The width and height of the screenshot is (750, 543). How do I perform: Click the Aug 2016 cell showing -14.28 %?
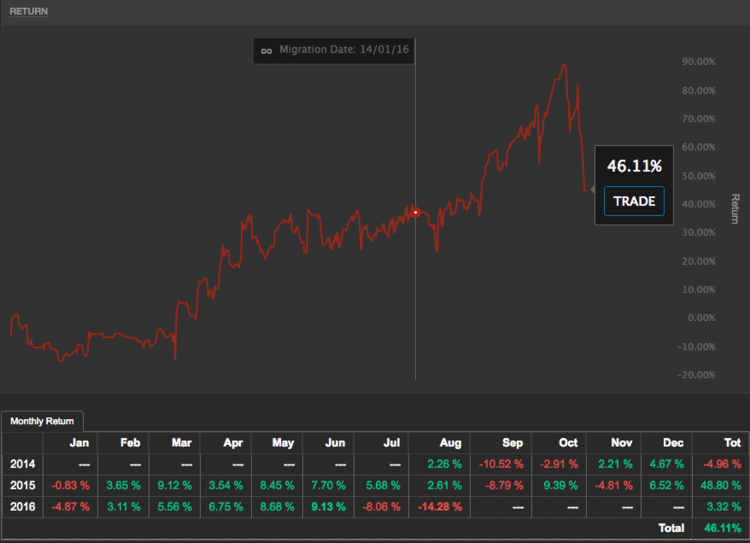[x=443, y=506]
